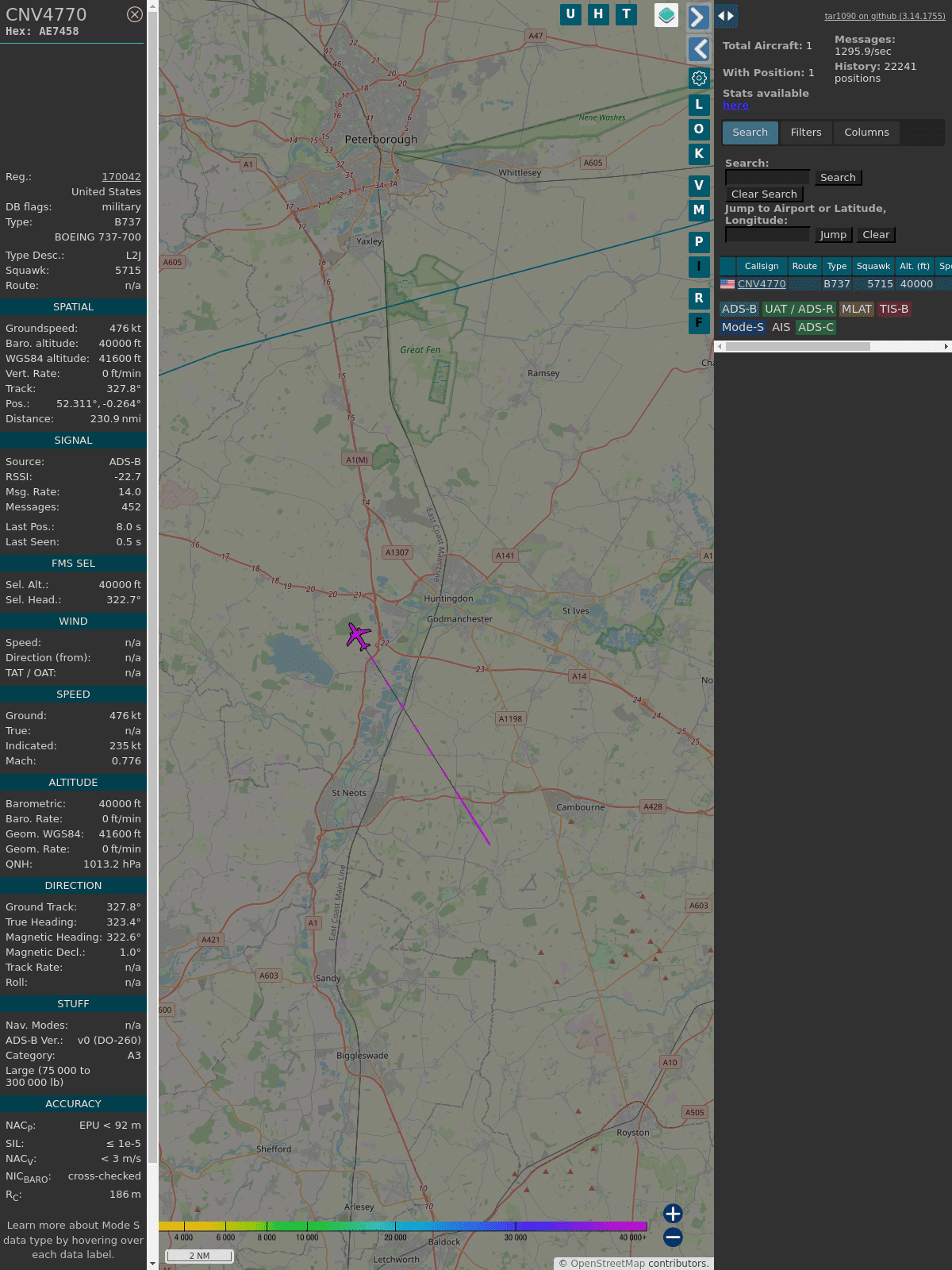Collapse sidebar with left chevron arrow

(698, 49)
